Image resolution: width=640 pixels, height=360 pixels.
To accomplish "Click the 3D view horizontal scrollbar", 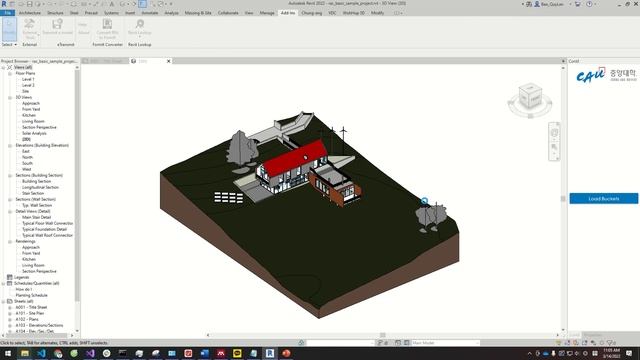I will (x=382, y=335).
